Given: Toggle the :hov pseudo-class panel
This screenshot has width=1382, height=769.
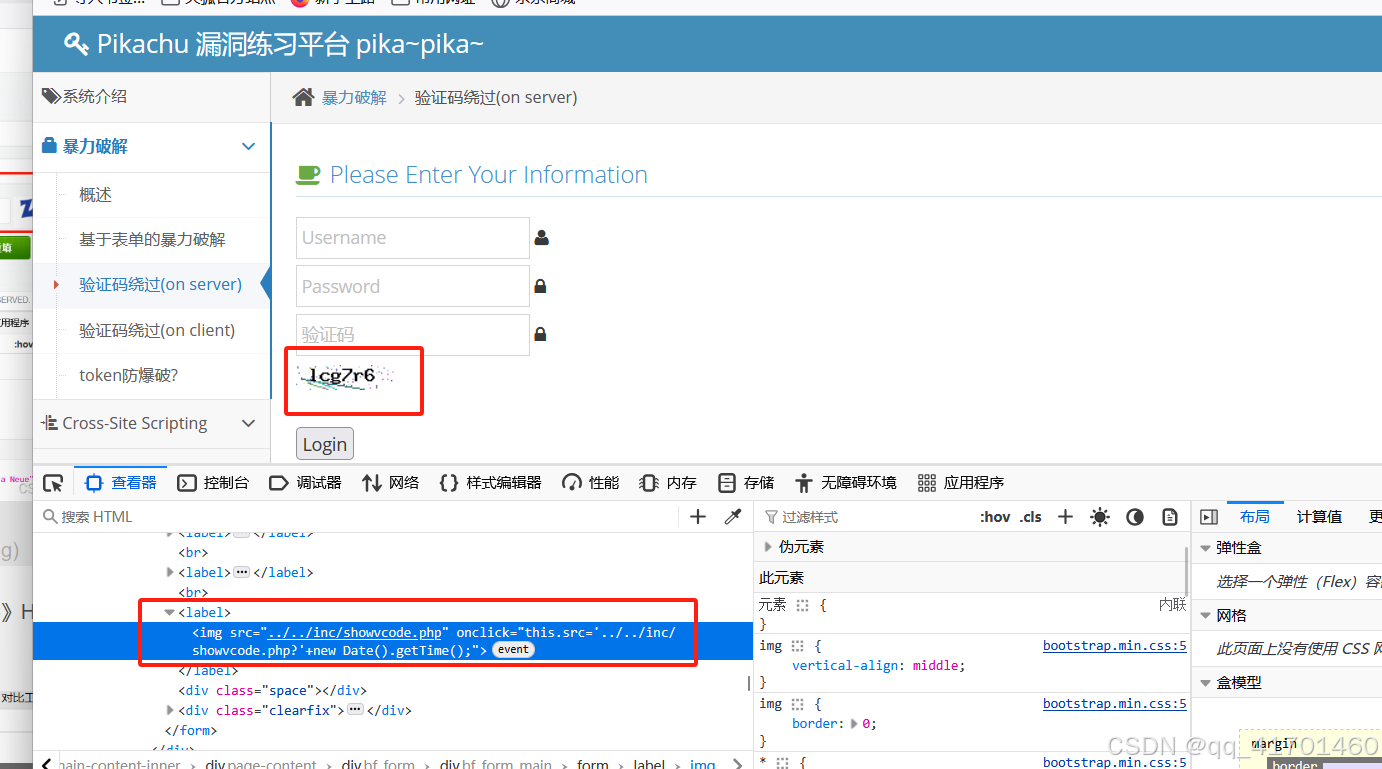Looking at the screenshot, I should (995, 517).
